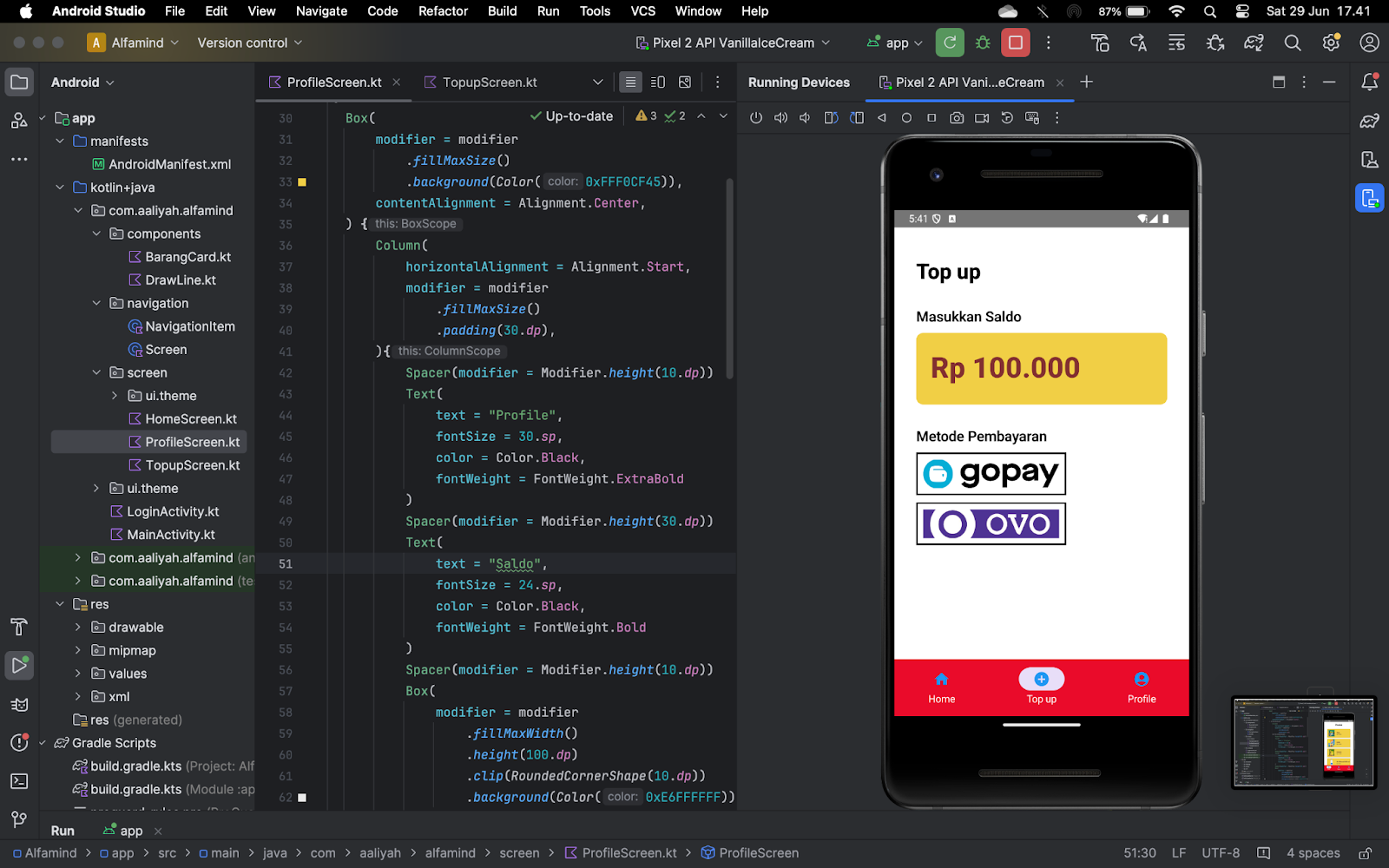This screenshot has height=868, width=1389.
Task: Open Terminal tool window
Action: click(x=19, y=781)
